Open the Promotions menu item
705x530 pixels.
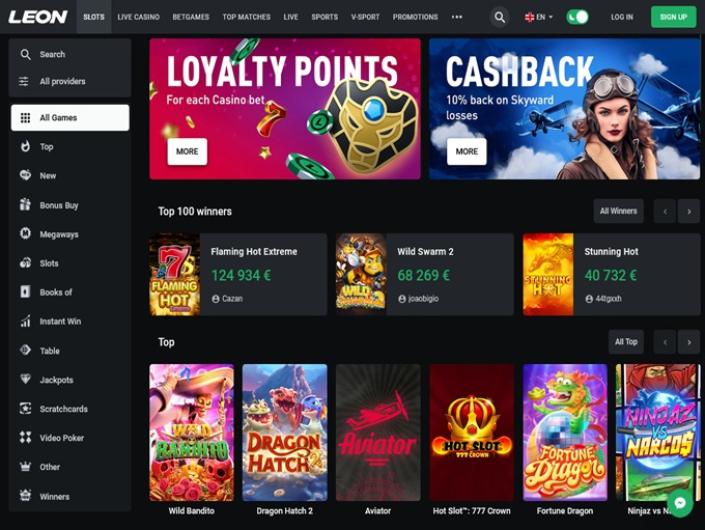point(415,17)
